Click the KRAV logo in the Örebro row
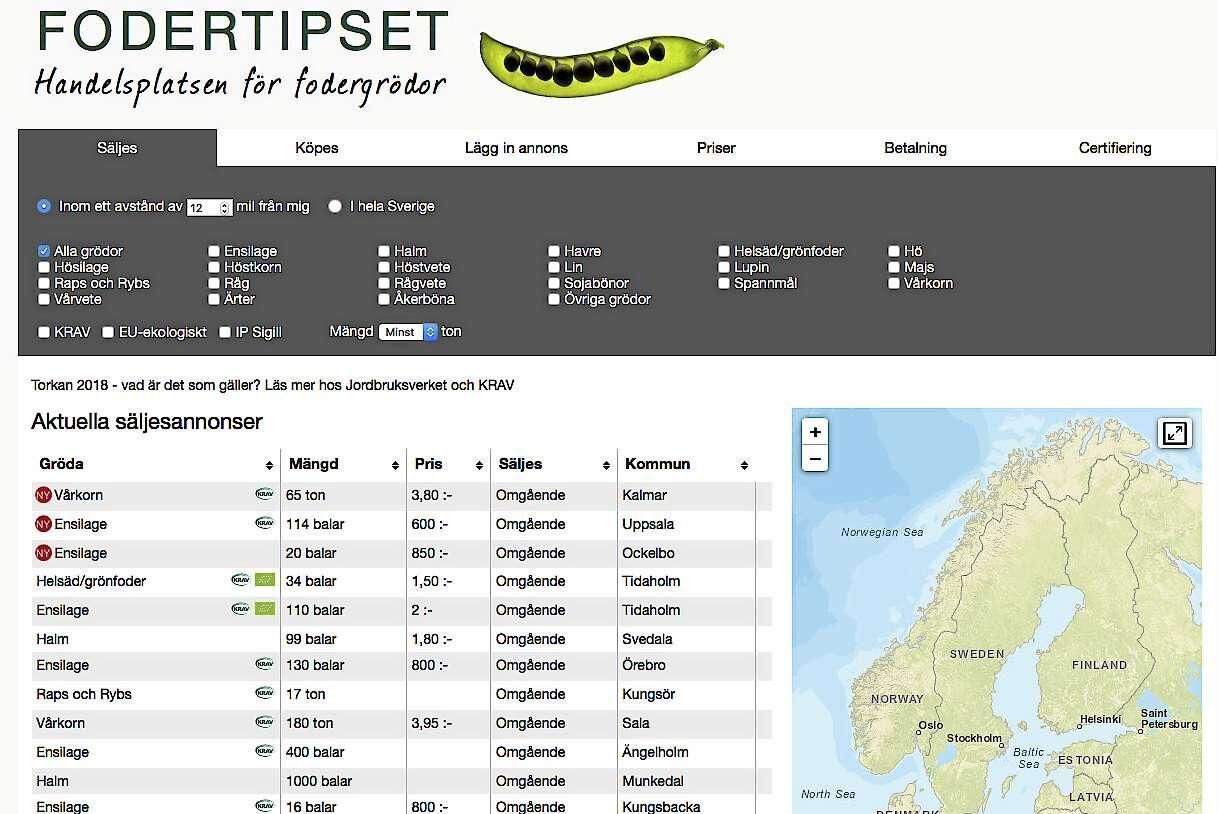This screenshot has height=814, width=1218. pyautogui.click(x=264, y=665)
